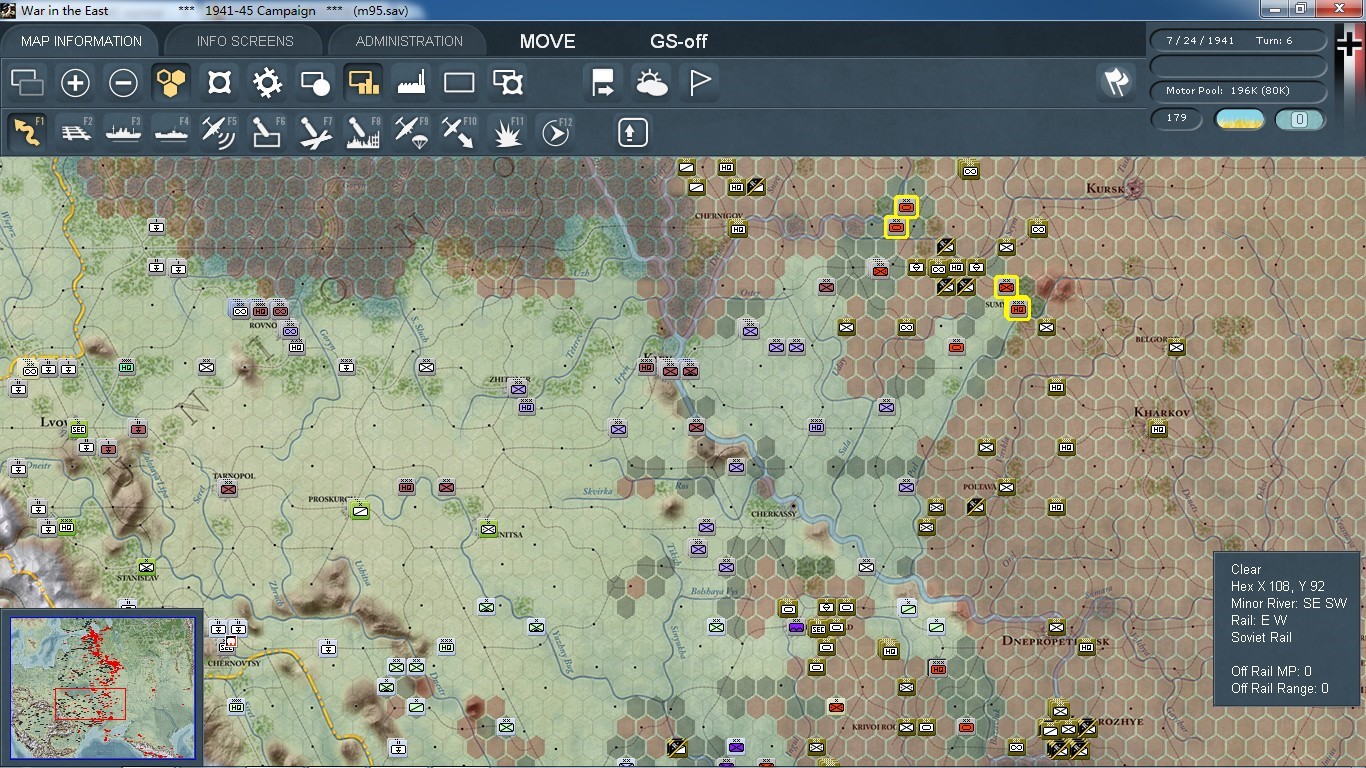Toggle the octagon-in-square map overlay icon
Image resolution: width=1366 pixels, height=768 pixels.
(219, 83)
